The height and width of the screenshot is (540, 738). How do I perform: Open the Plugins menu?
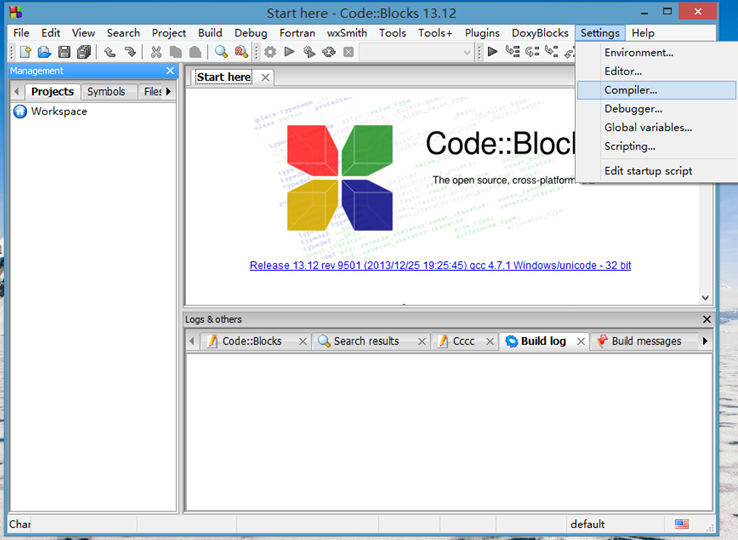482,33
